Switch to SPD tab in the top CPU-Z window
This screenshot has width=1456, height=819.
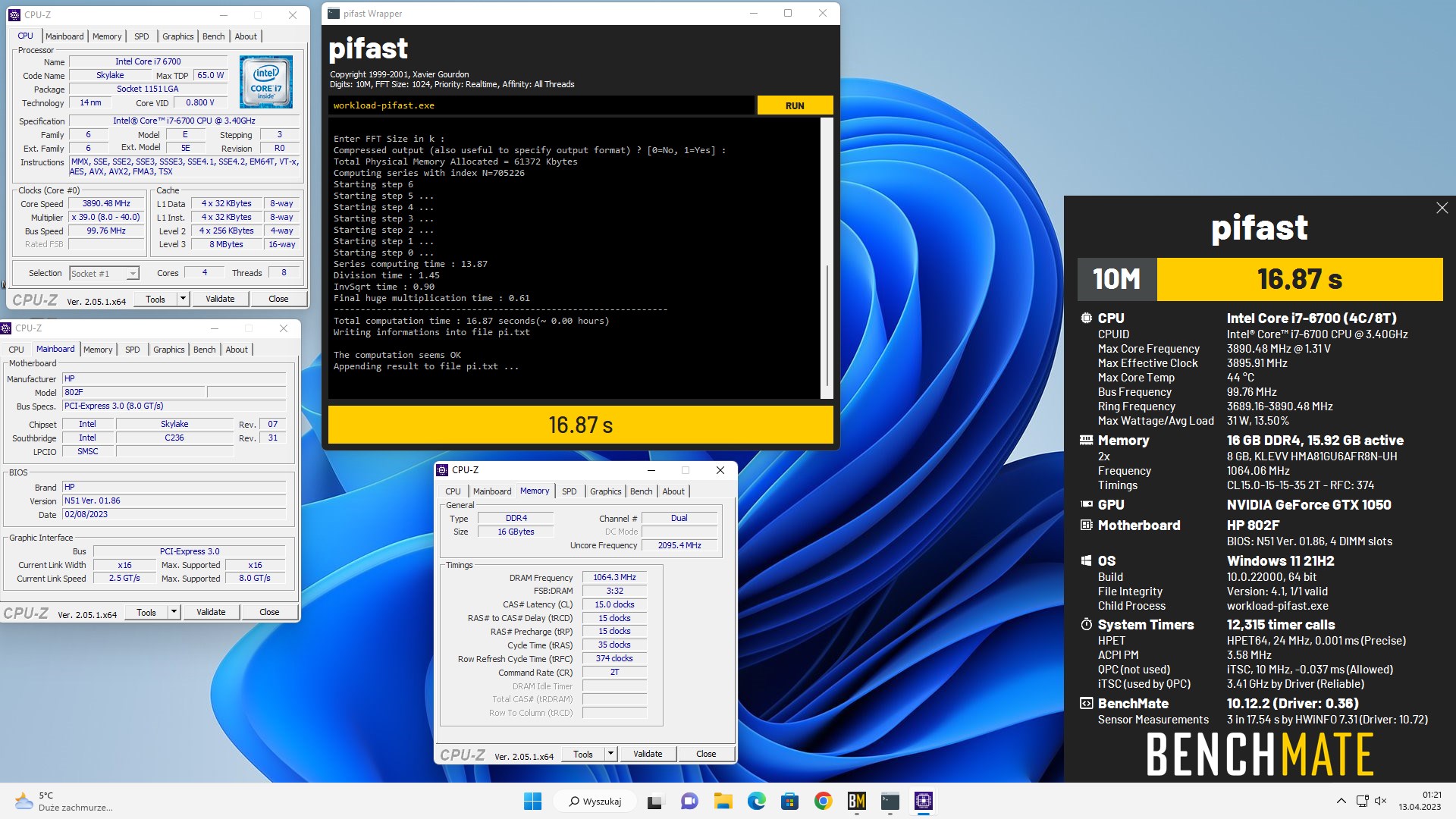coord(142,36)
